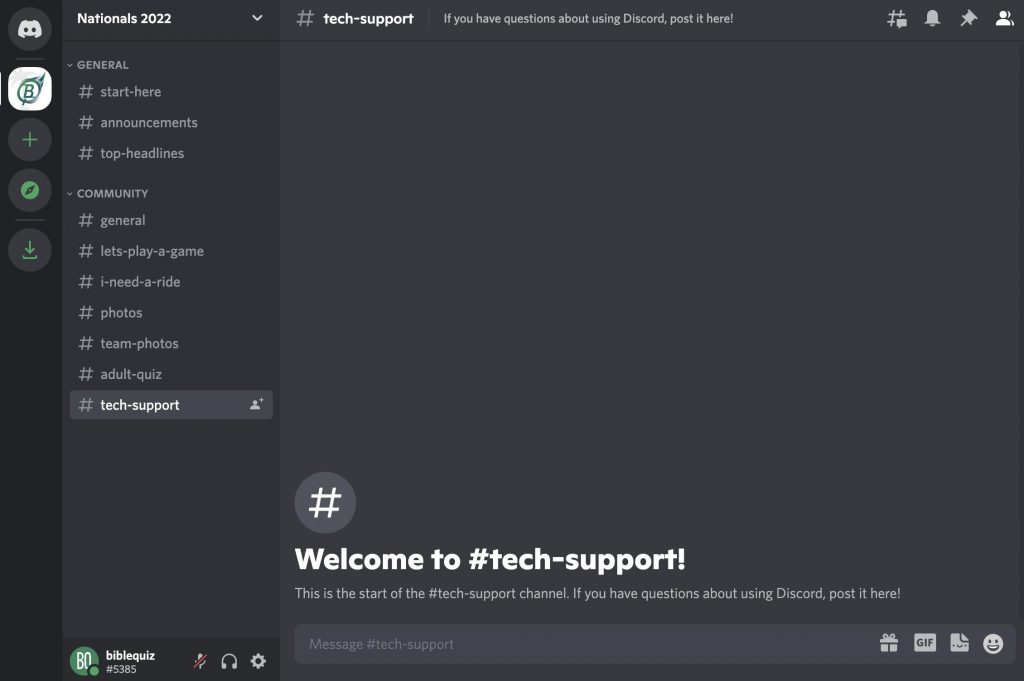Viewport: 1024px width, 681px height.
Task: Click the Message #tech-support input field
Action: tap(580, 644)
